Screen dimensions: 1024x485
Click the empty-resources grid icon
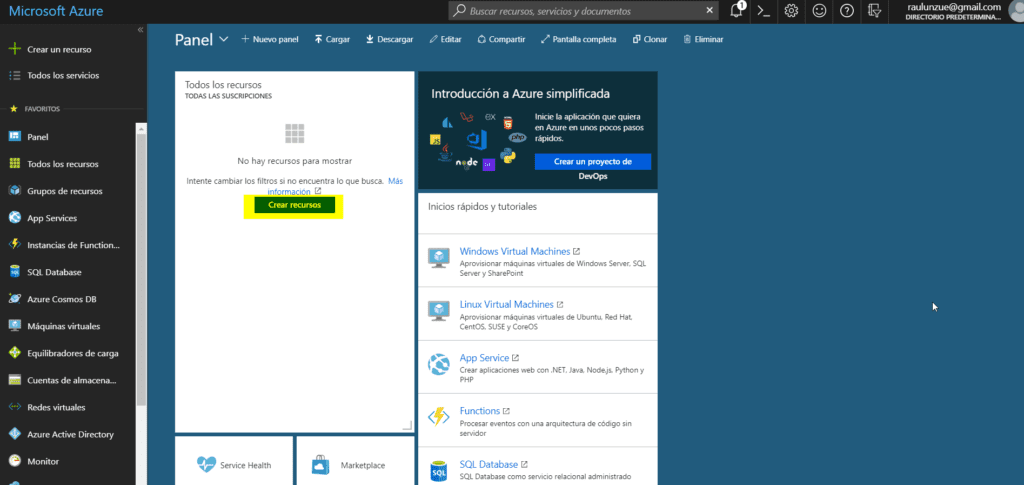click(295, 133)
